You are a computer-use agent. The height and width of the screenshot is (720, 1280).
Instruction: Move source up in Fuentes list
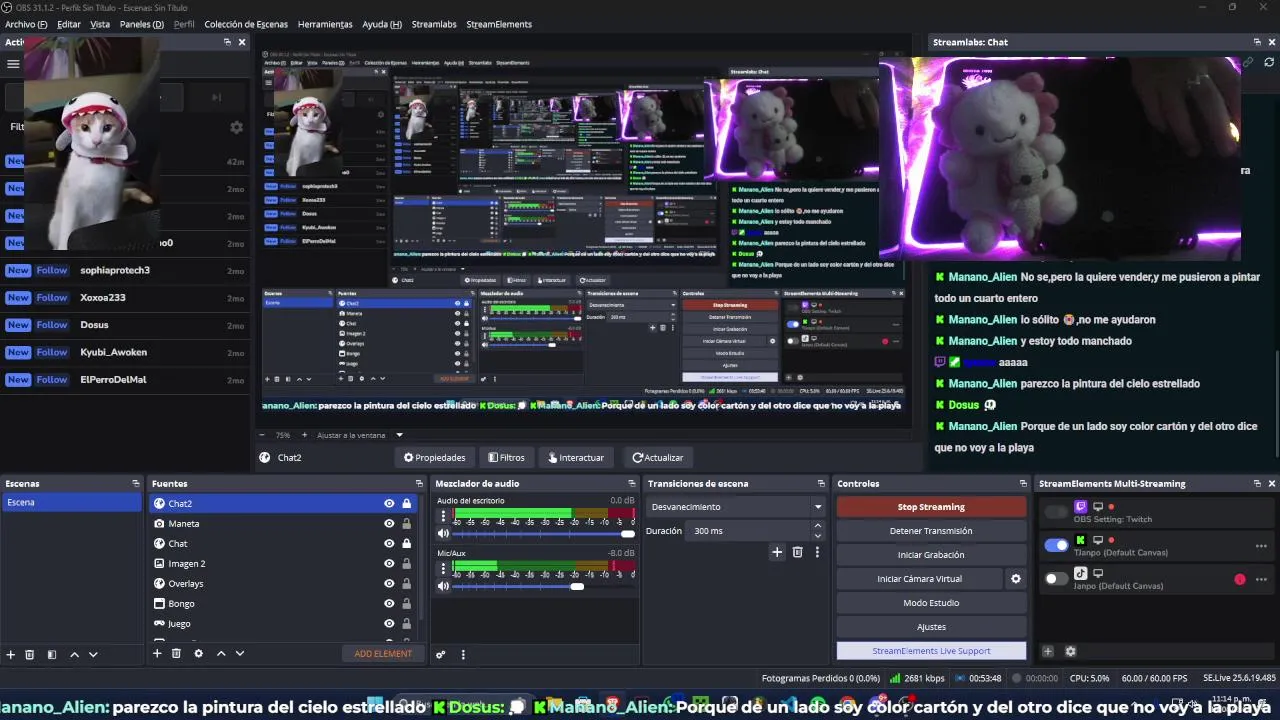[x=221, y=653]
